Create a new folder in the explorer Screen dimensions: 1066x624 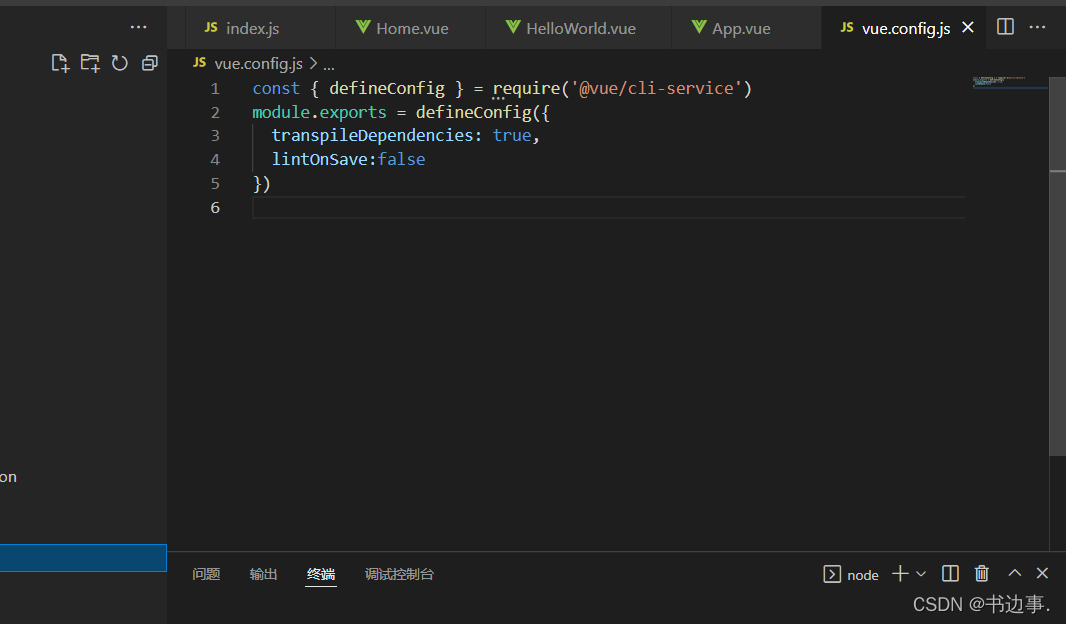pyautogui.click(x=89, y=62)
